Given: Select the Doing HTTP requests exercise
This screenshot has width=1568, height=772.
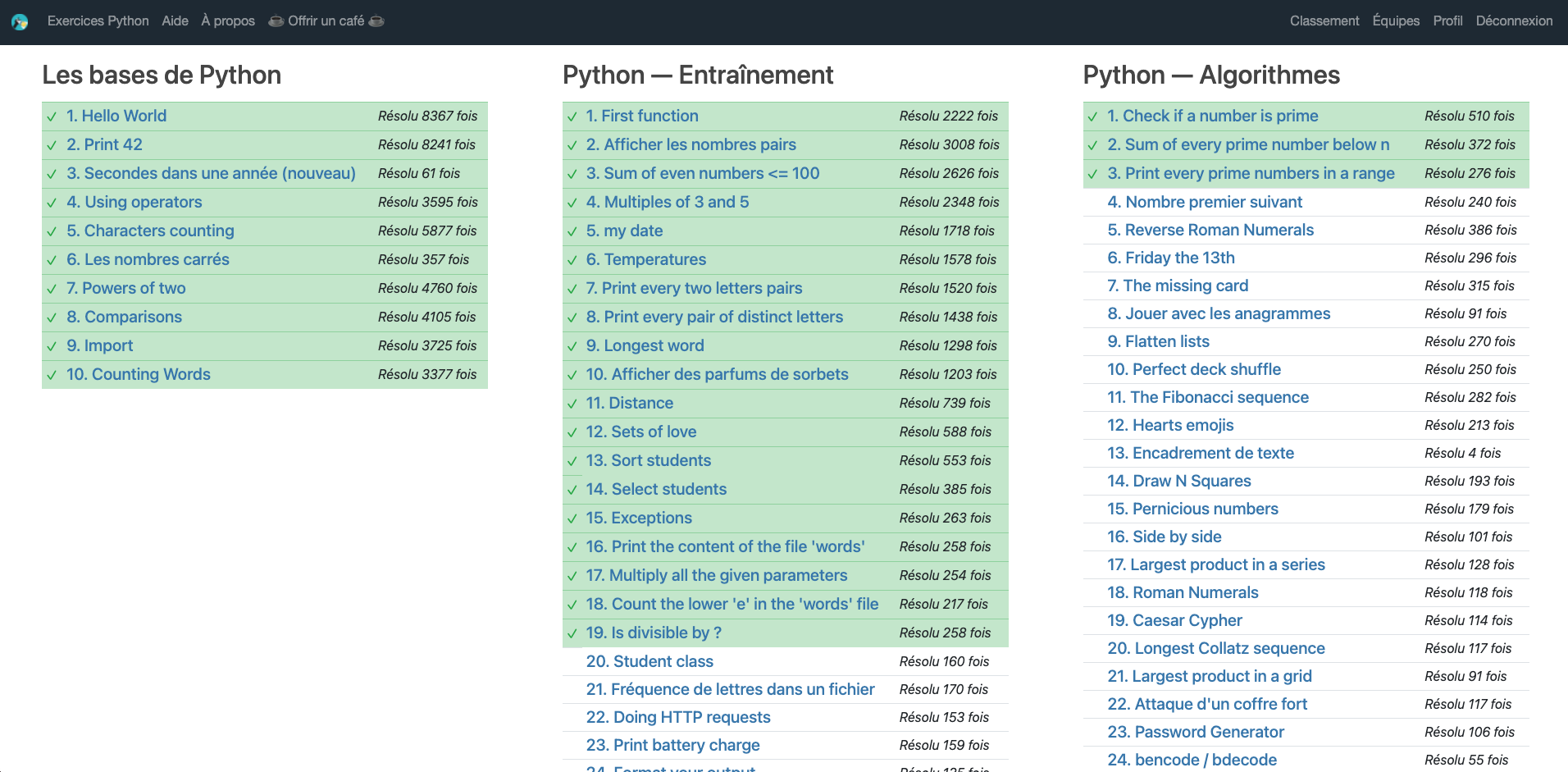Looking at the screenshot, I should click(x=678, y=717).
